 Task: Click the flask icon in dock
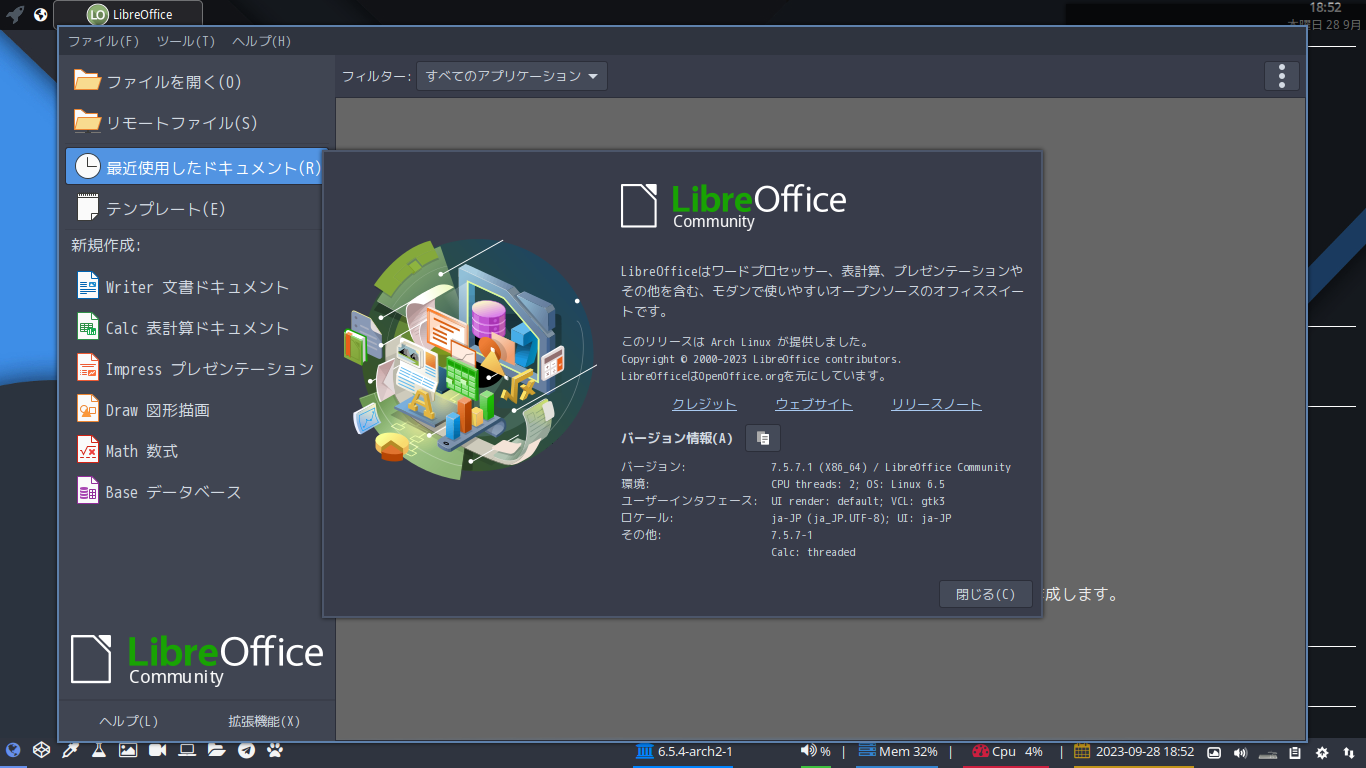(99, 750)
